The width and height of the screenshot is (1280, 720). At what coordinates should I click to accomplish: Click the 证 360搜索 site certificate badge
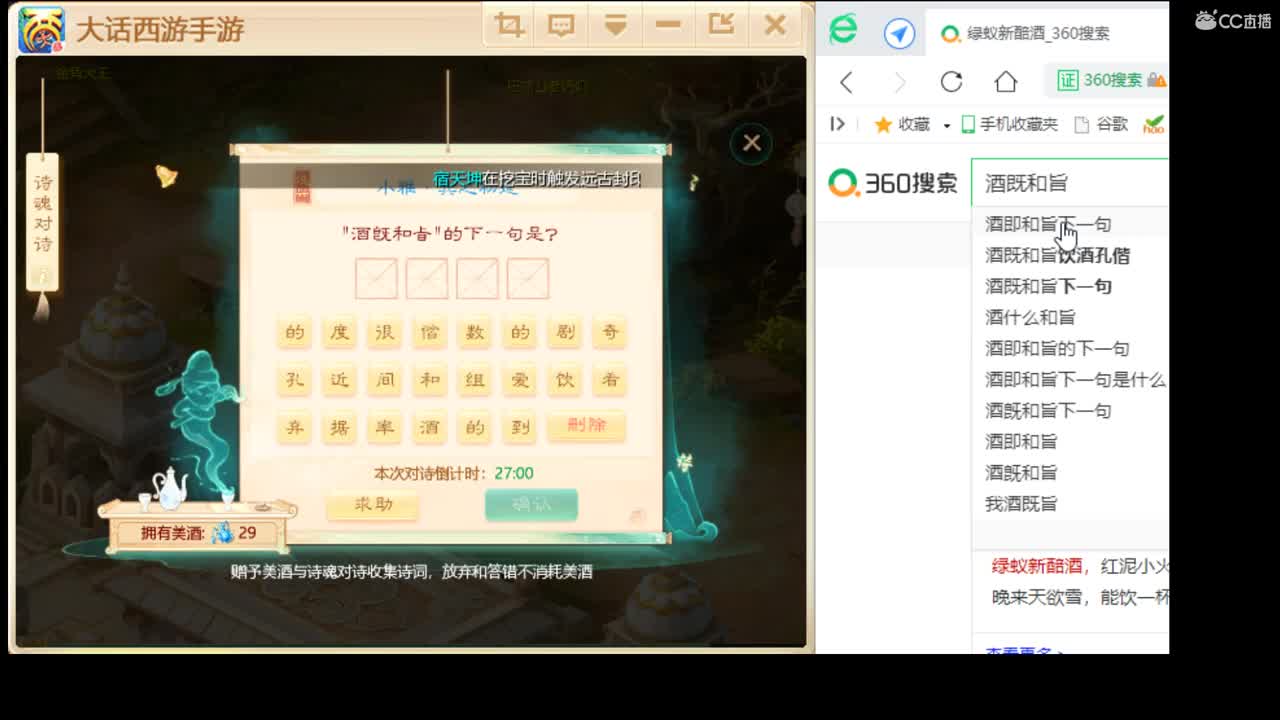point(1099,80)
